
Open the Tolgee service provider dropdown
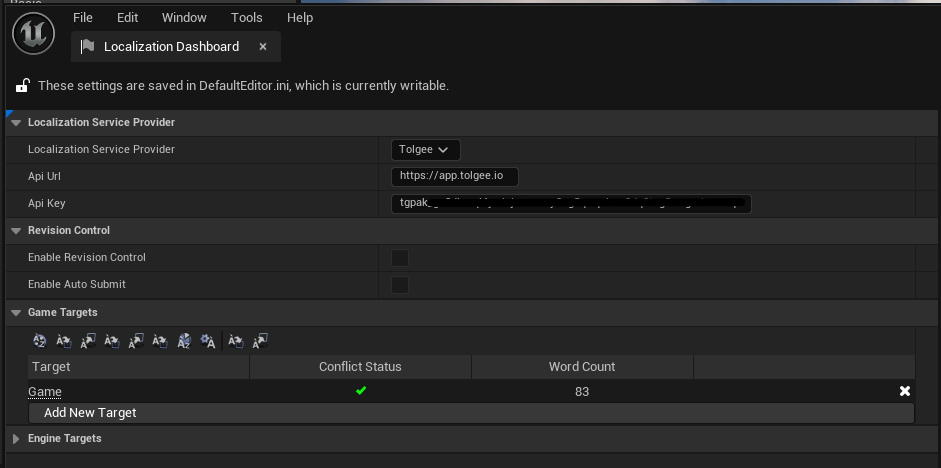tap(425, 150)
